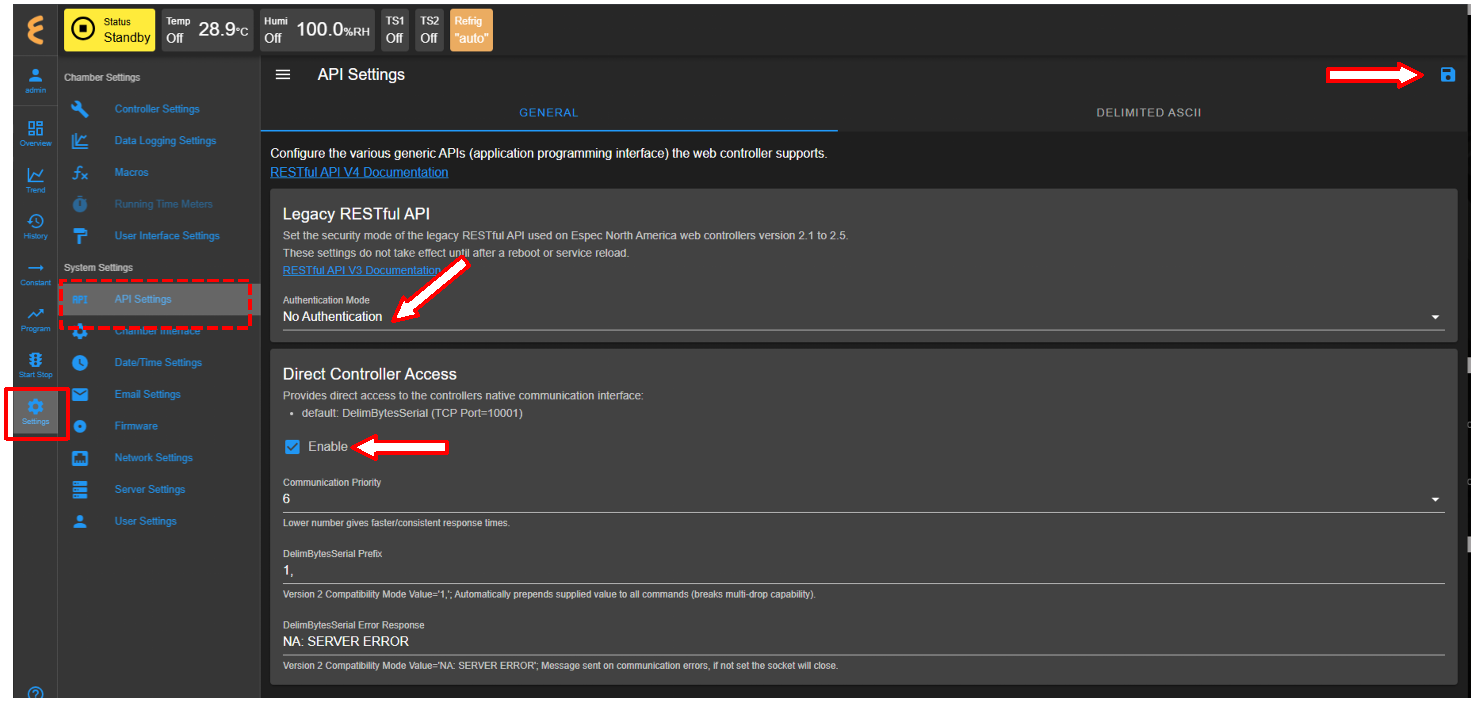Save API settings with disk icon
The image size is (1478, 701).
tap(1447, 74)
